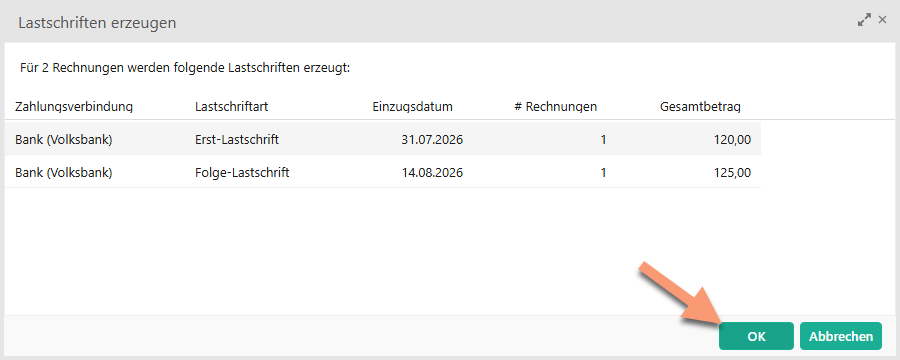Confirm direct debit creation with OK
This screenshot has height=360, width=900.
point(756,336)
